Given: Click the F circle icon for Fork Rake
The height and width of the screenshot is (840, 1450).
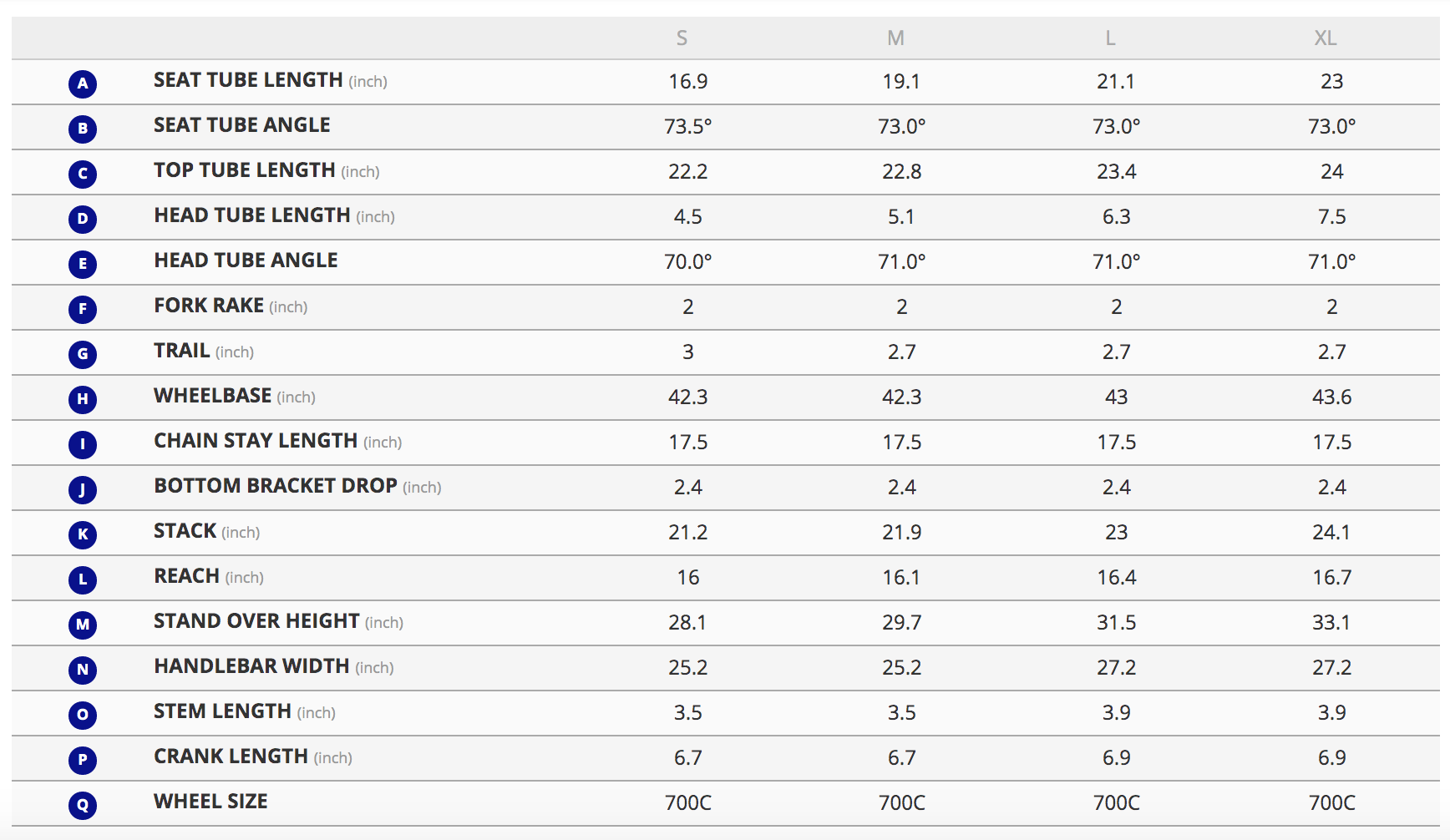Looking at the screenshot, I should (x=83, y=309).
